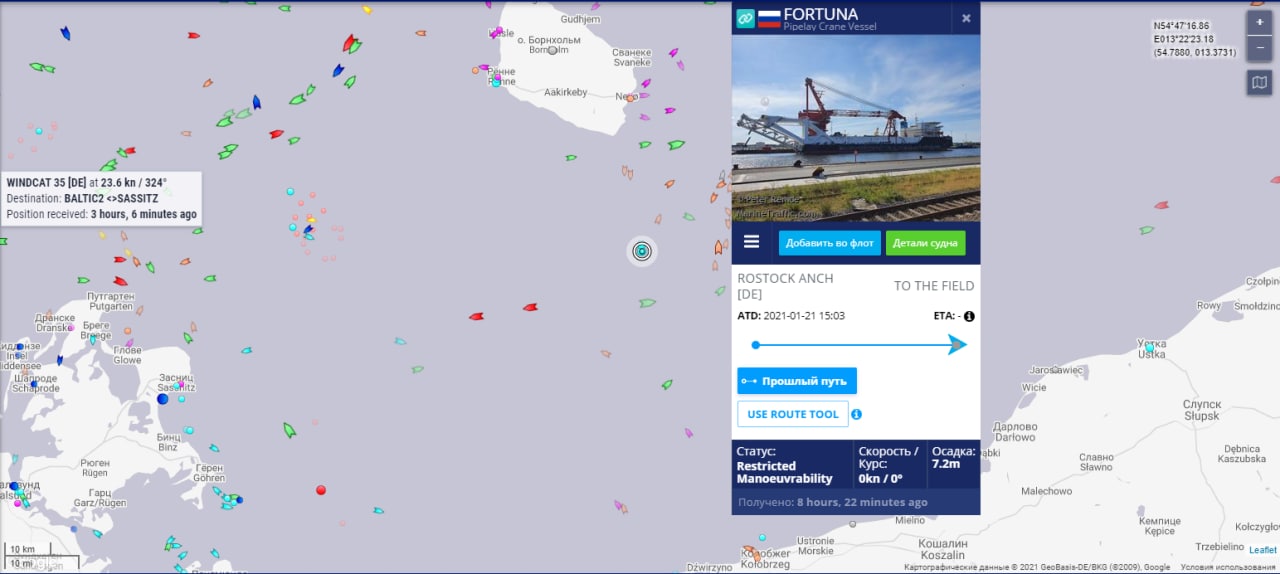This screenshot has height=574, width=1280.
Task: Click the ROSTOCK ANCH [DE] departure port text
Action: (x=785, y=286)
